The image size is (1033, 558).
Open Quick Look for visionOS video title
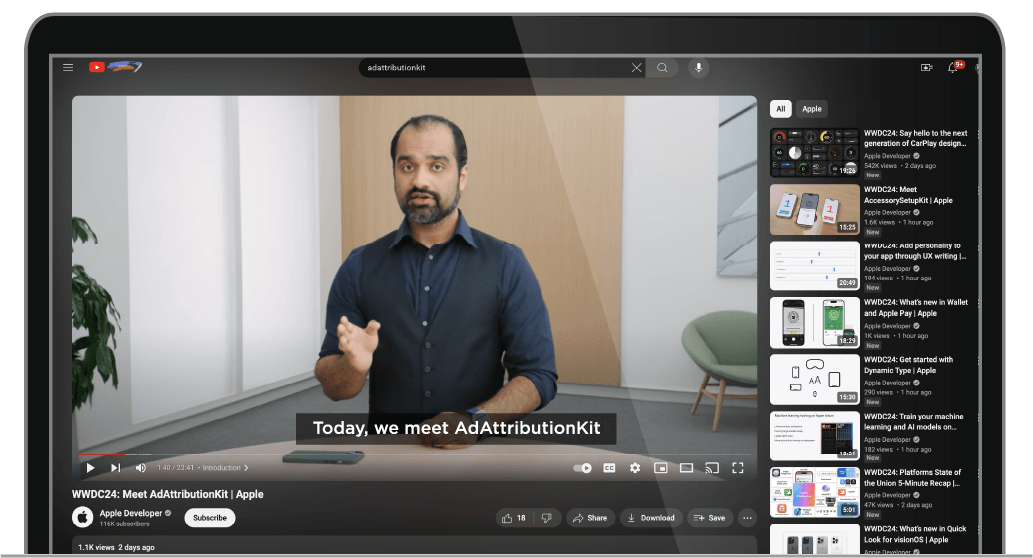click(x=915, y=534)
